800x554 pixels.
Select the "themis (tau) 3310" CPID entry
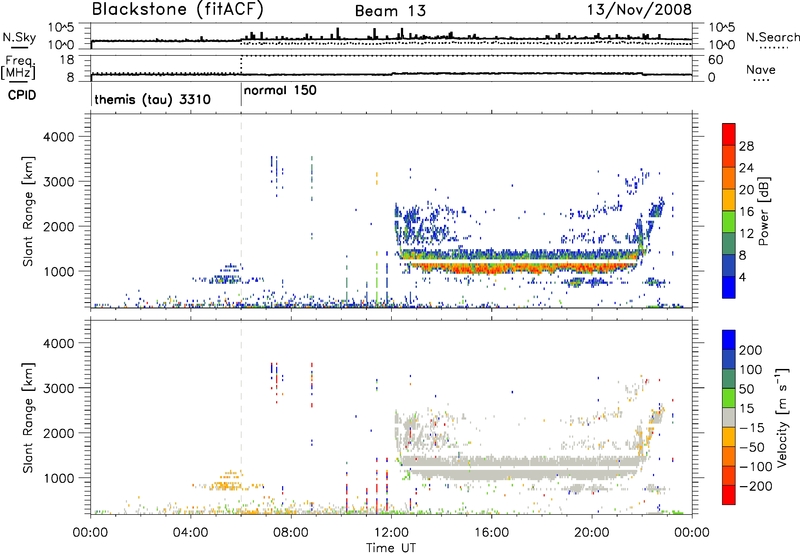point(153,99)
